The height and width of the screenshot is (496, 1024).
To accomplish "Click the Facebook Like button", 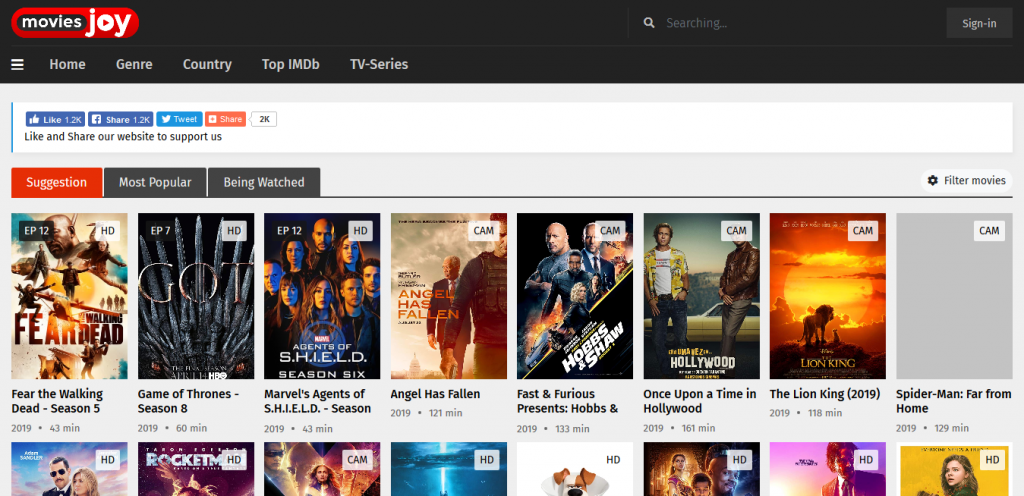I will tap(56, 119).
